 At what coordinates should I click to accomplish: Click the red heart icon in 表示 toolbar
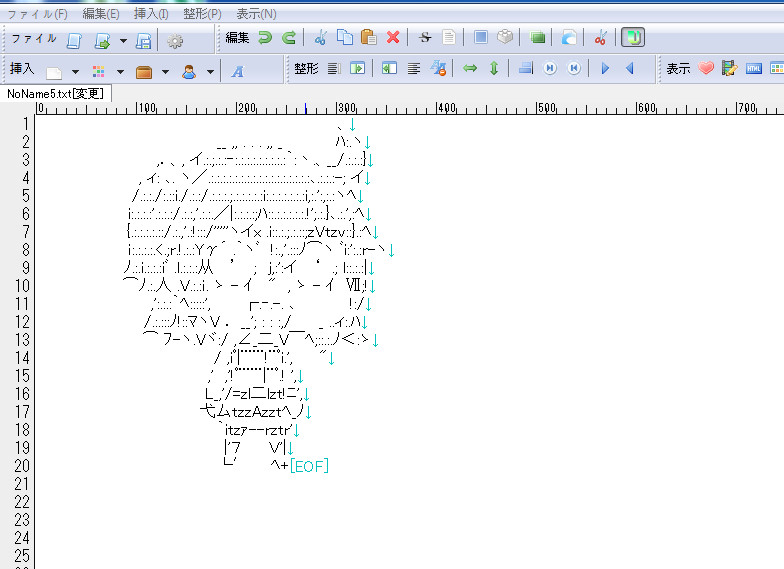[x=706, y=69]
